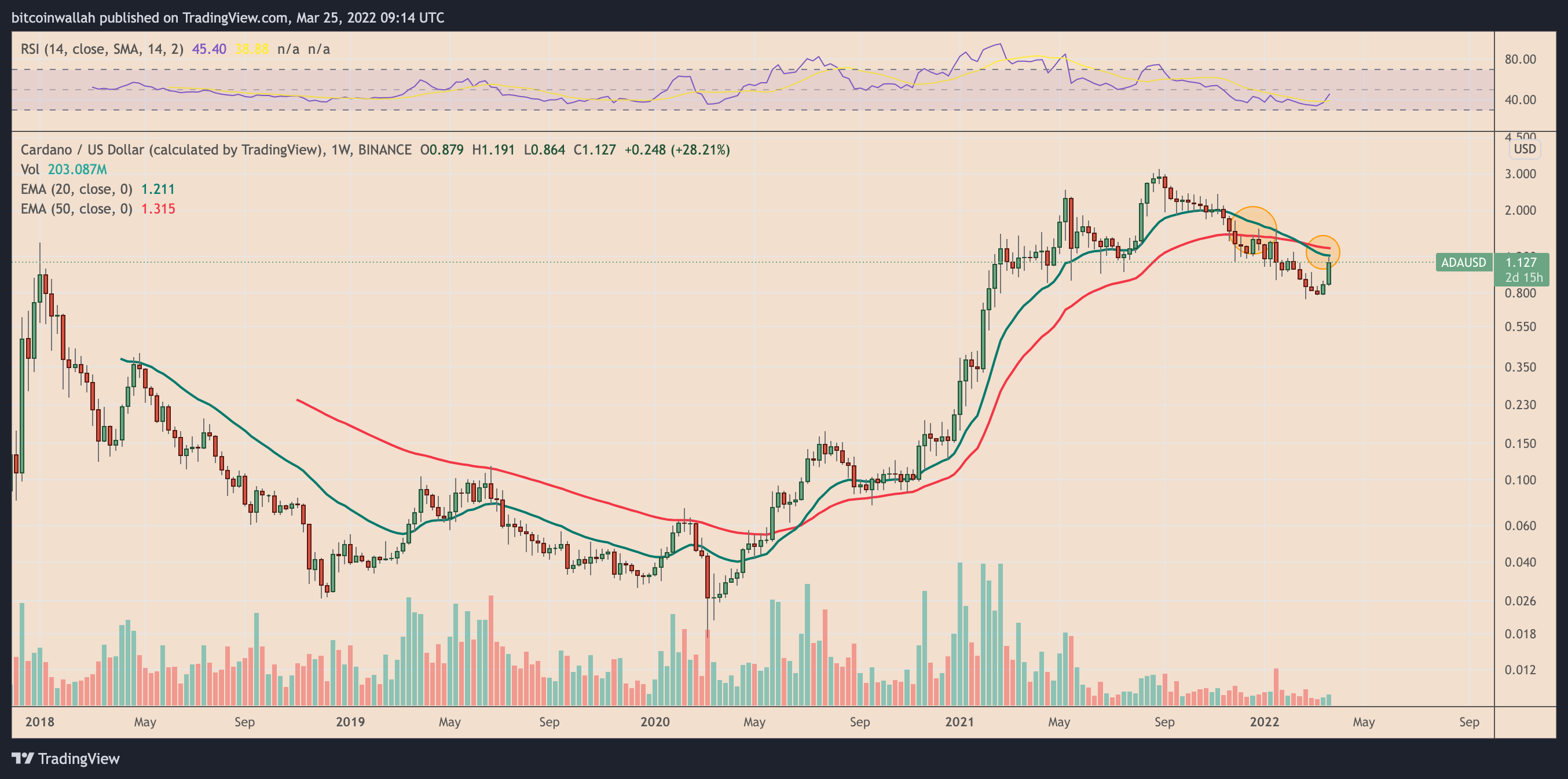Select the RSI indicator legend
The image size is (1568, 779).
point(102,49)
